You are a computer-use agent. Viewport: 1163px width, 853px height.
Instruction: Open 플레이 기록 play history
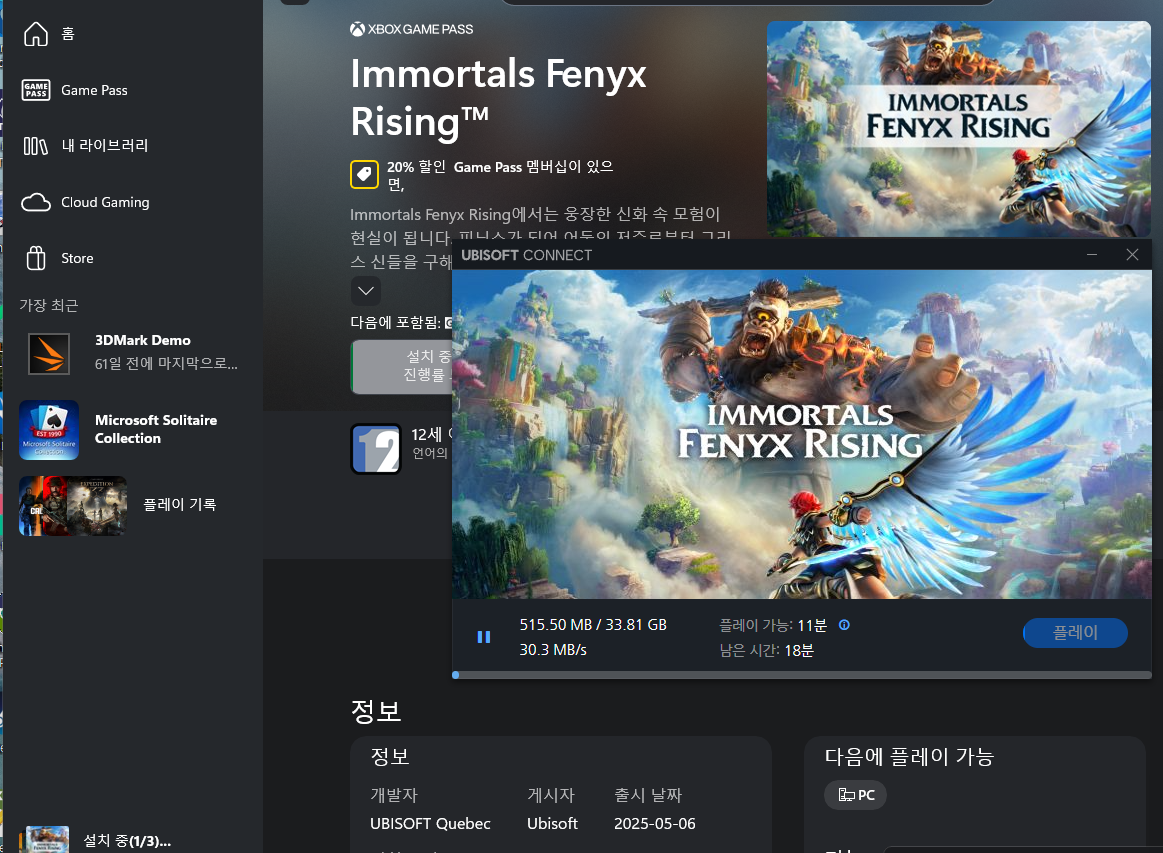pyautogui.click(x=179, y=505)
